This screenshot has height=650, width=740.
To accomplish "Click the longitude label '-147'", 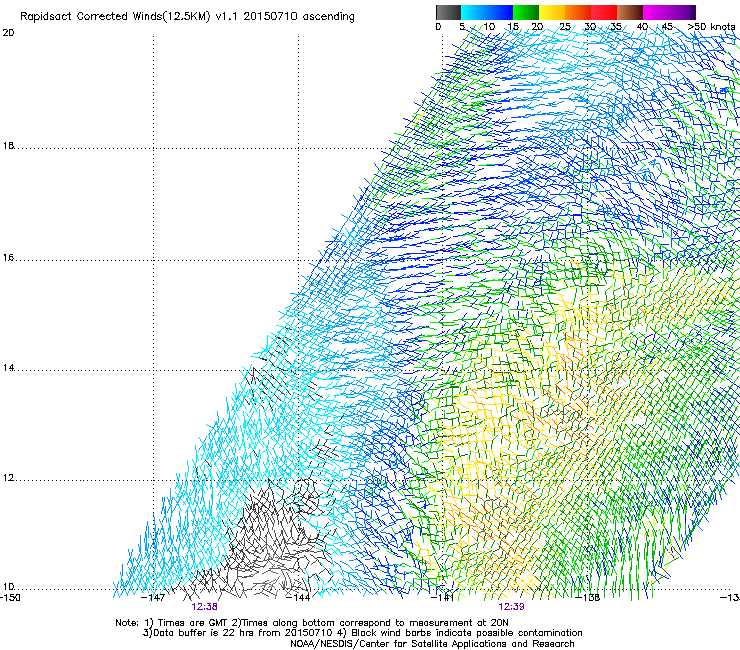I will tap(153, 598).
